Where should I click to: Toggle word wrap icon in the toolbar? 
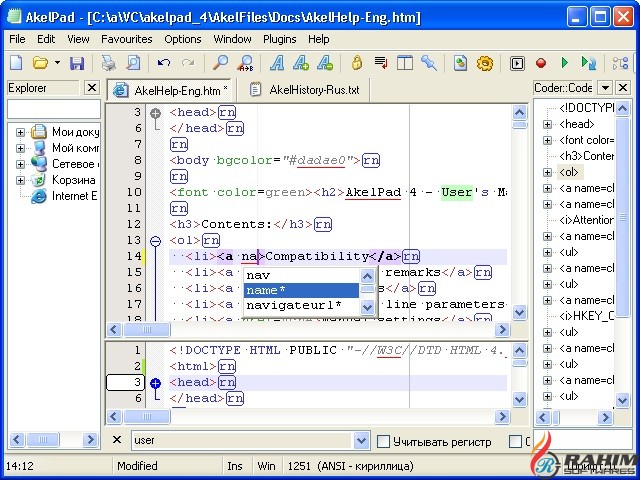pos(381,63)
